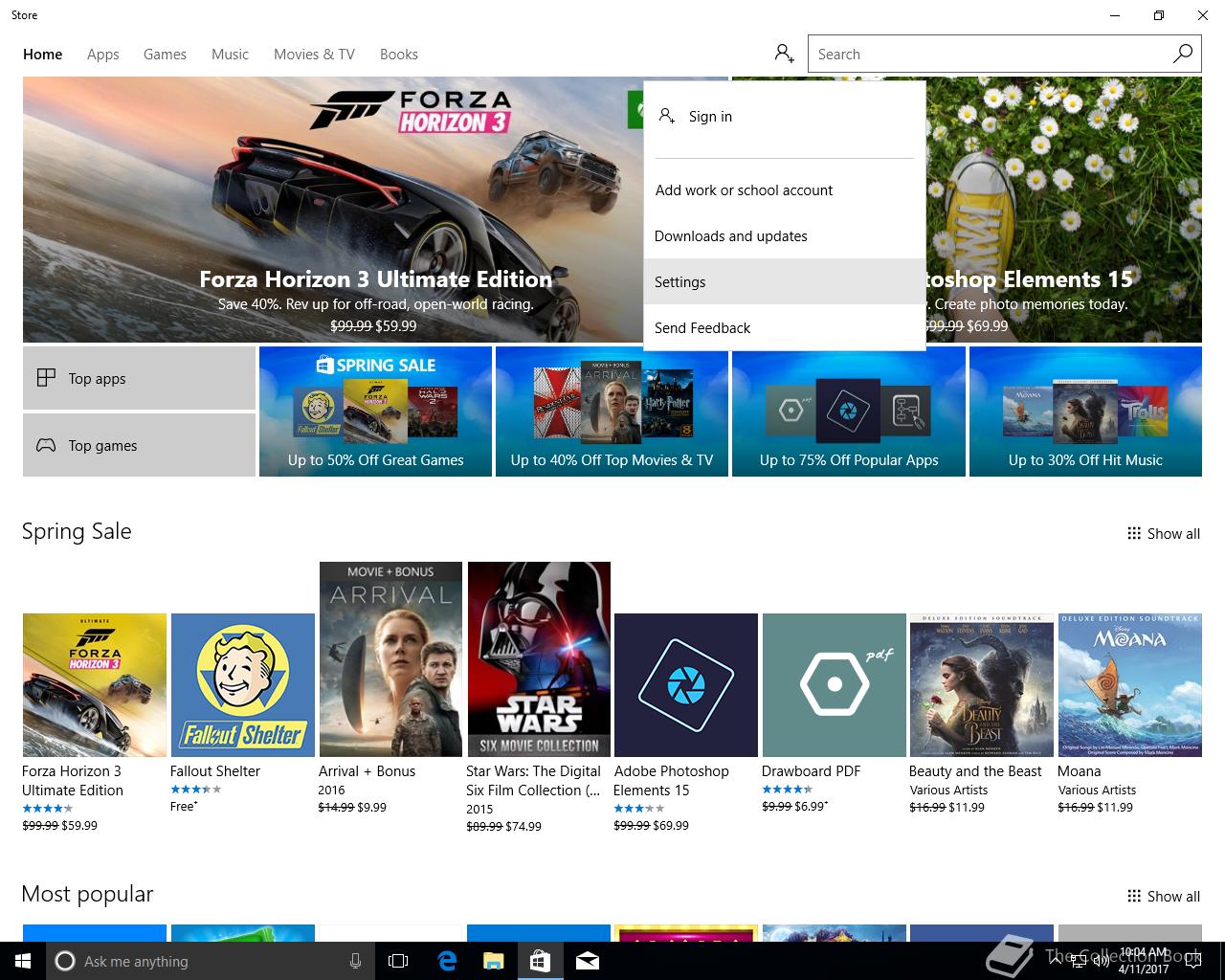The width and height of the screenshot is (1225, 980).
Task: Click the Moana title text
Action: click(1079, 770)
